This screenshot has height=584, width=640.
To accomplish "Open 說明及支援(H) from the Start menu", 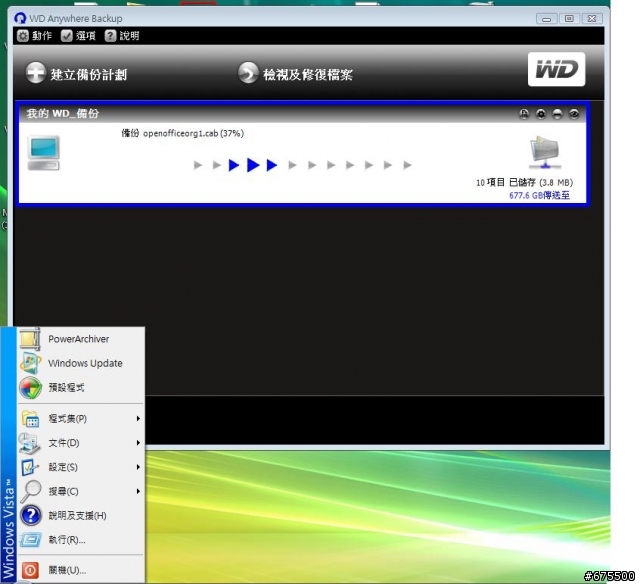I will (81, 515).
